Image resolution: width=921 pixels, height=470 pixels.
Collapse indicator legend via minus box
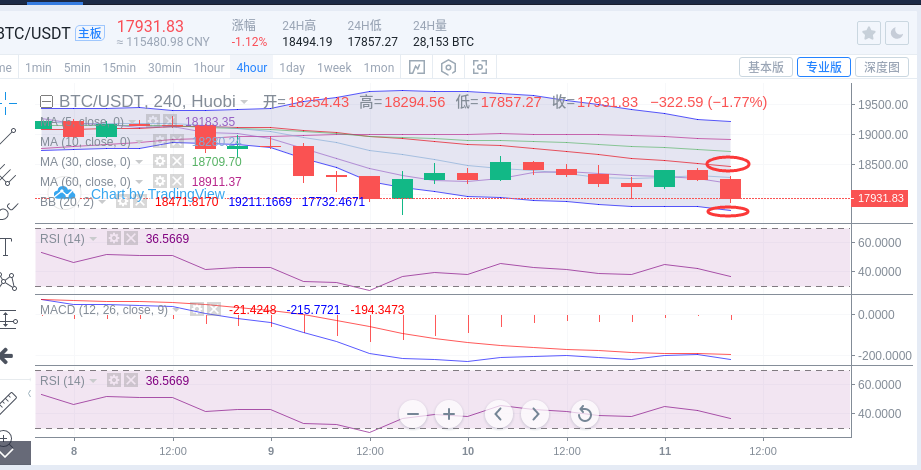coord(46,102)
